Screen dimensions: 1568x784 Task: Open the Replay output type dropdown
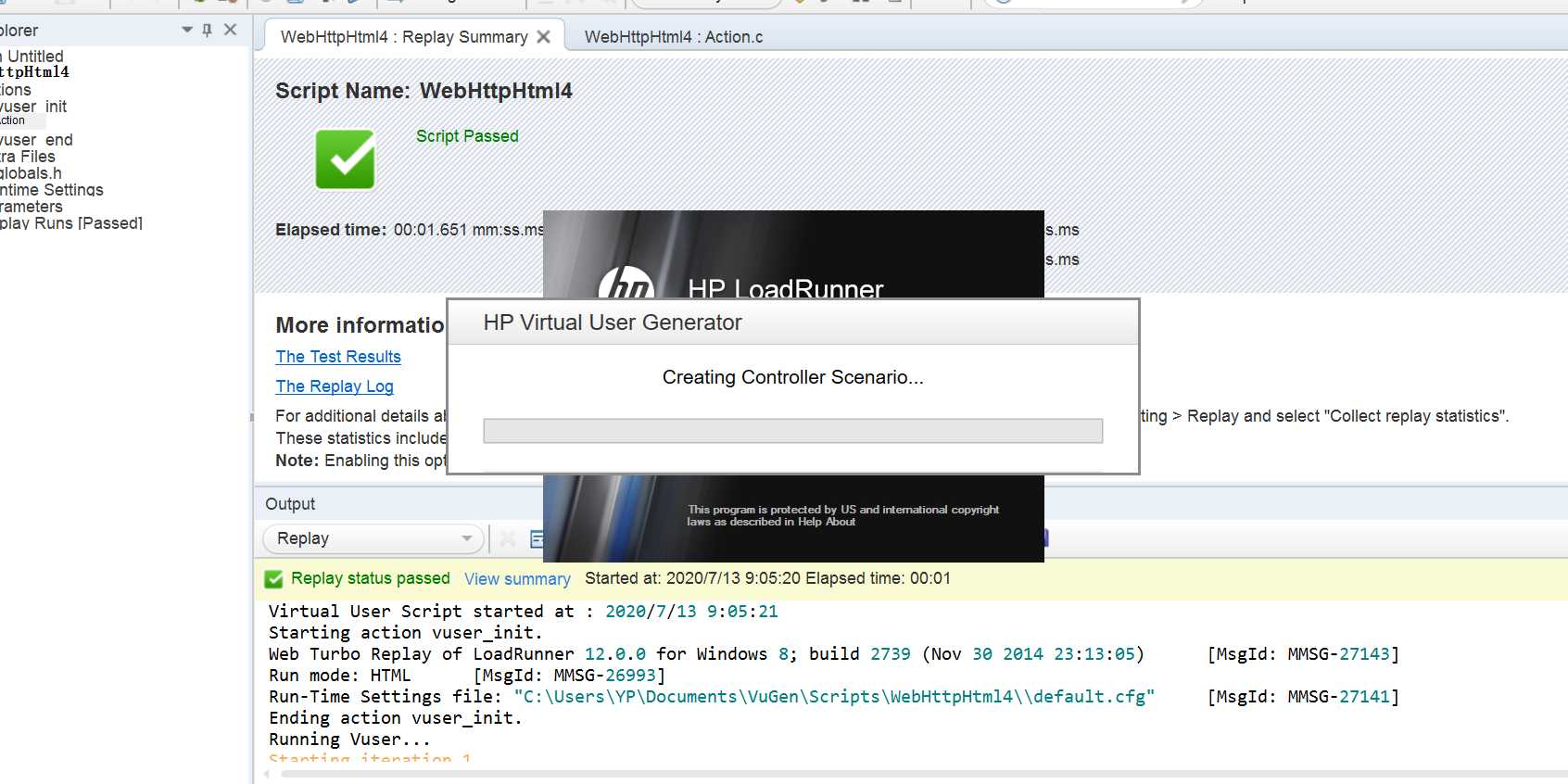[373, 538]
